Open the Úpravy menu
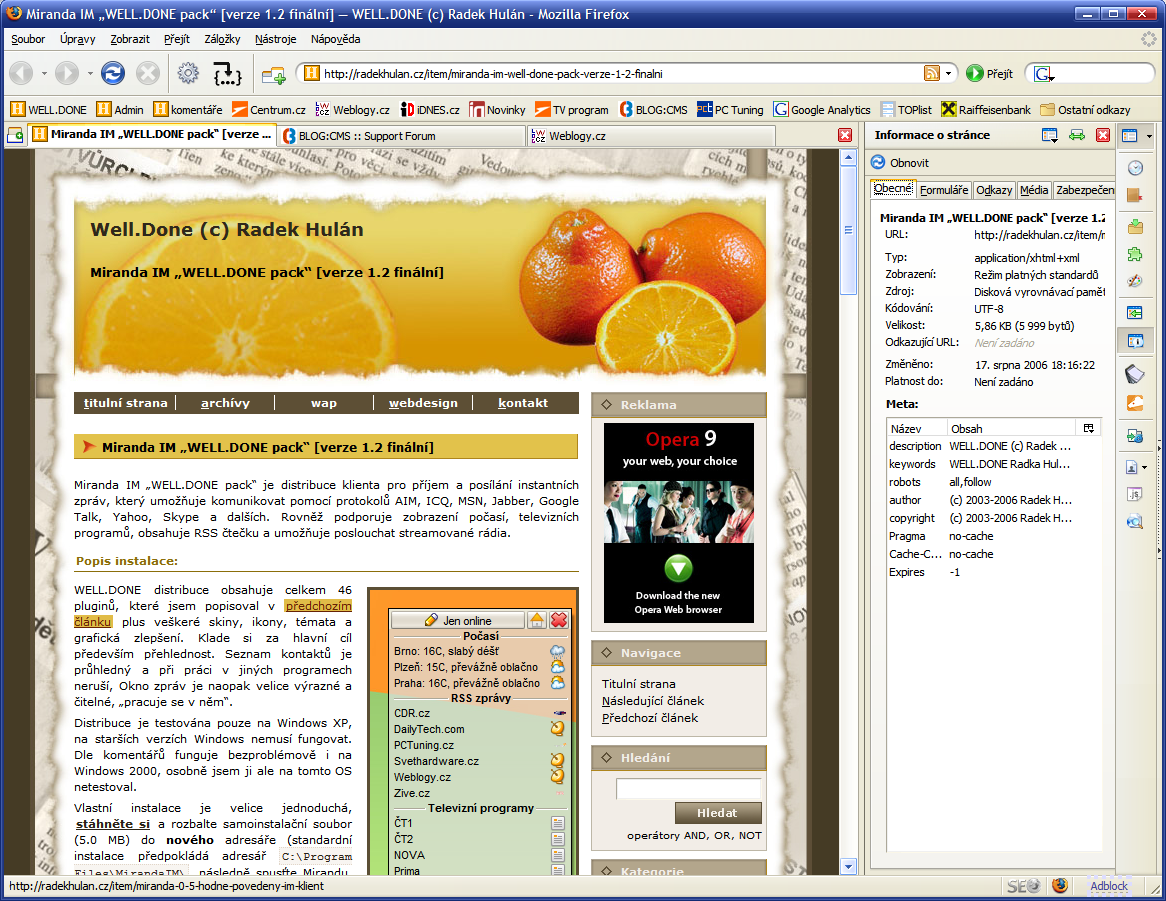 click(x=77, y=39)
